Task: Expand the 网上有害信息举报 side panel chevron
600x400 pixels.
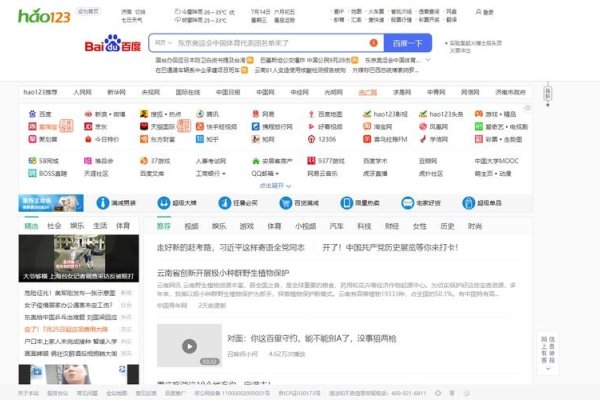Action: click(548, 369)
